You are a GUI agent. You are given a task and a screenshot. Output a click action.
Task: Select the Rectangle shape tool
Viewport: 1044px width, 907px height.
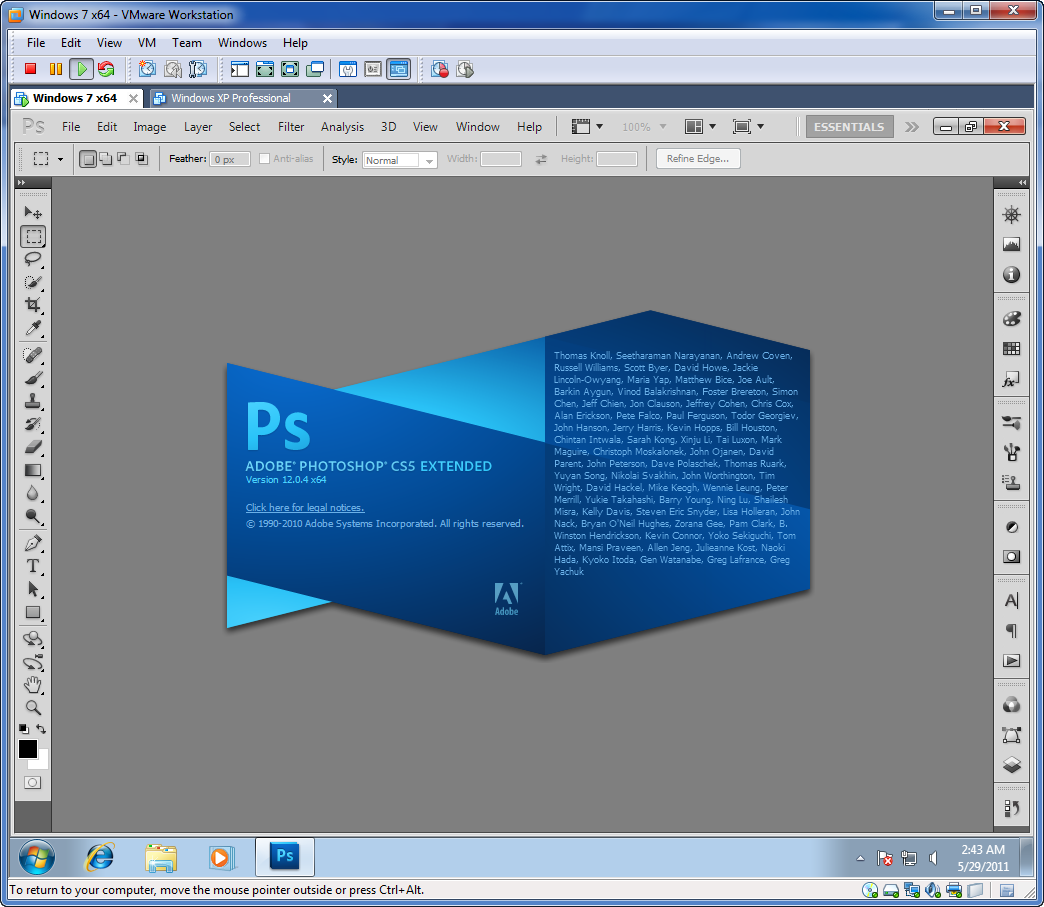33,612
